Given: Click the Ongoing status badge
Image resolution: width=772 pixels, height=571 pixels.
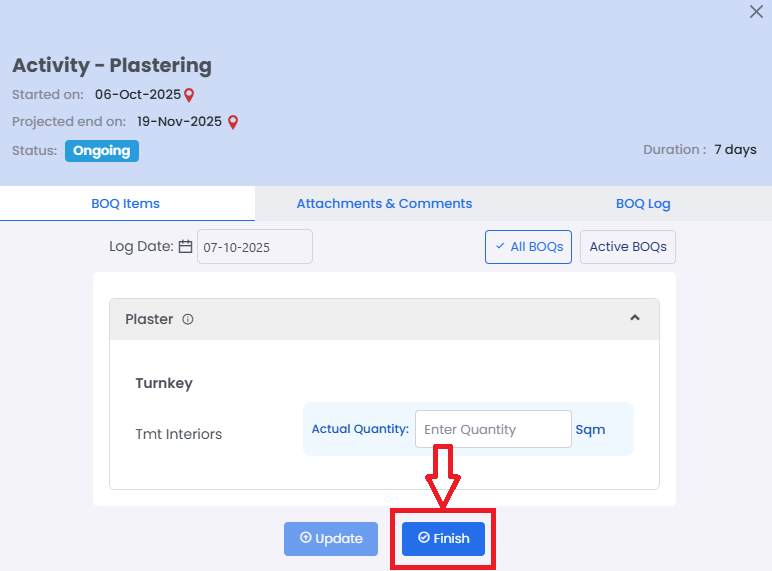Looking at the screenshot, I should coord(102,151).
